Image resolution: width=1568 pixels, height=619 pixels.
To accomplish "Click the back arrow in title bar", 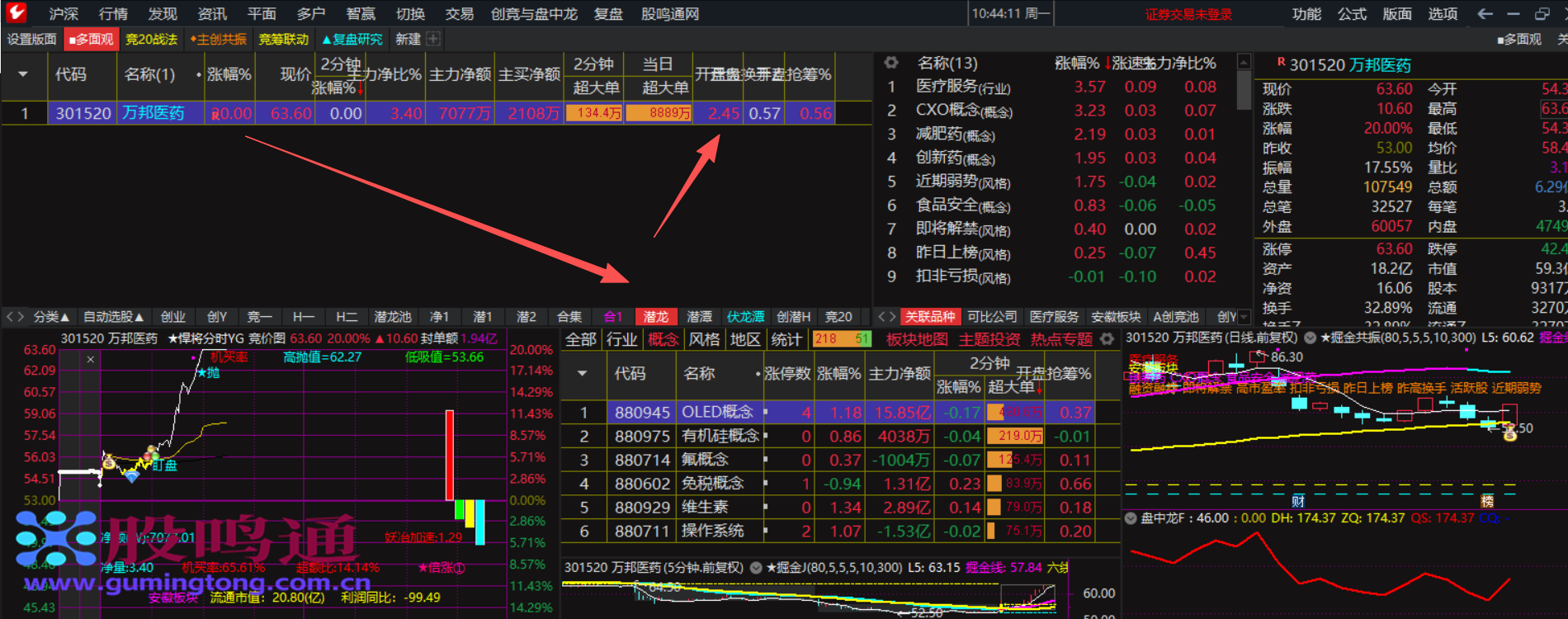I will coord(1485,13).
